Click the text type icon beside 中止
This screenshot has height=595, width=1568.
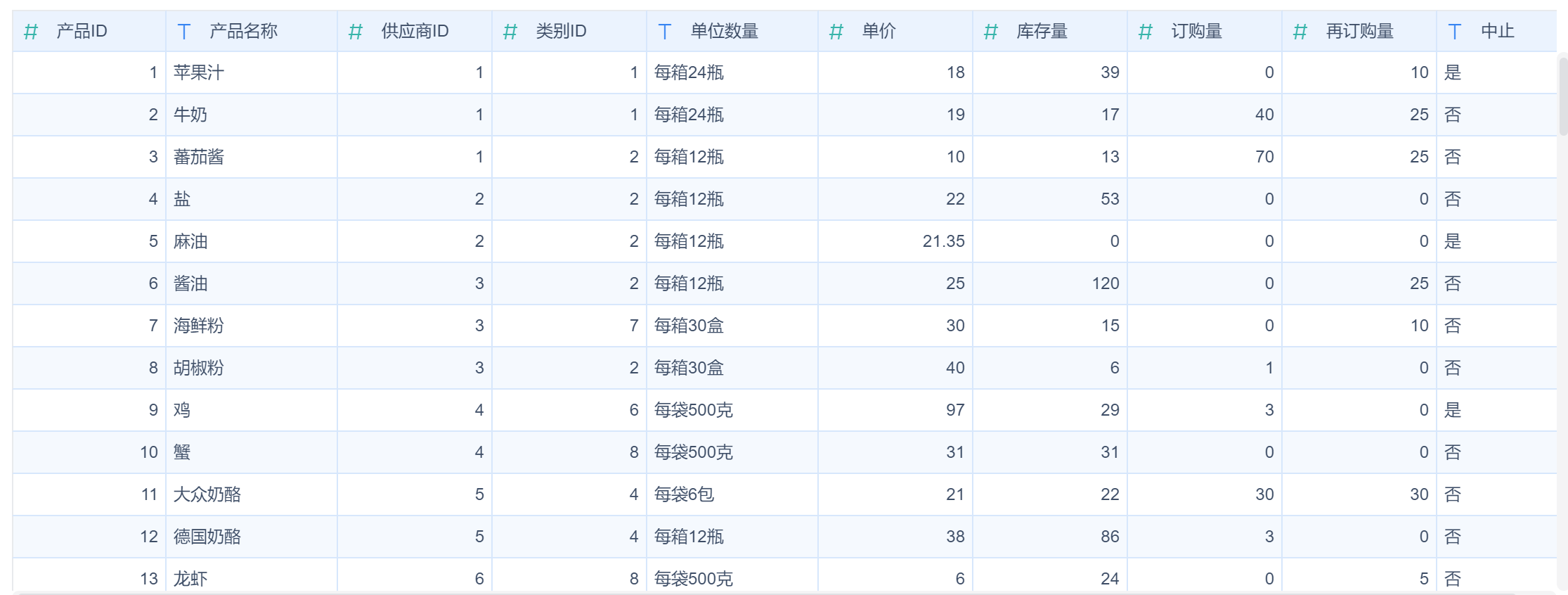tap(1455, 32)
